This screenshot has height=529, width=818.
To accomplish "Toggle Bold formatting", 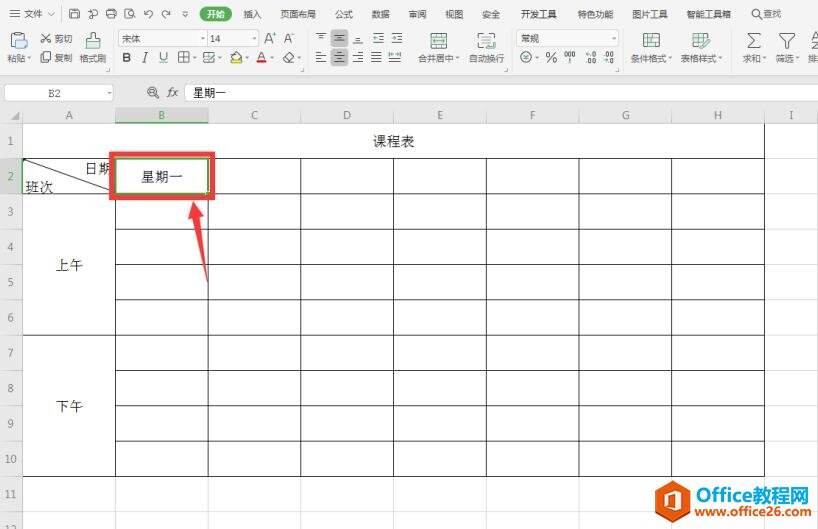I will [x=126, y=57].
